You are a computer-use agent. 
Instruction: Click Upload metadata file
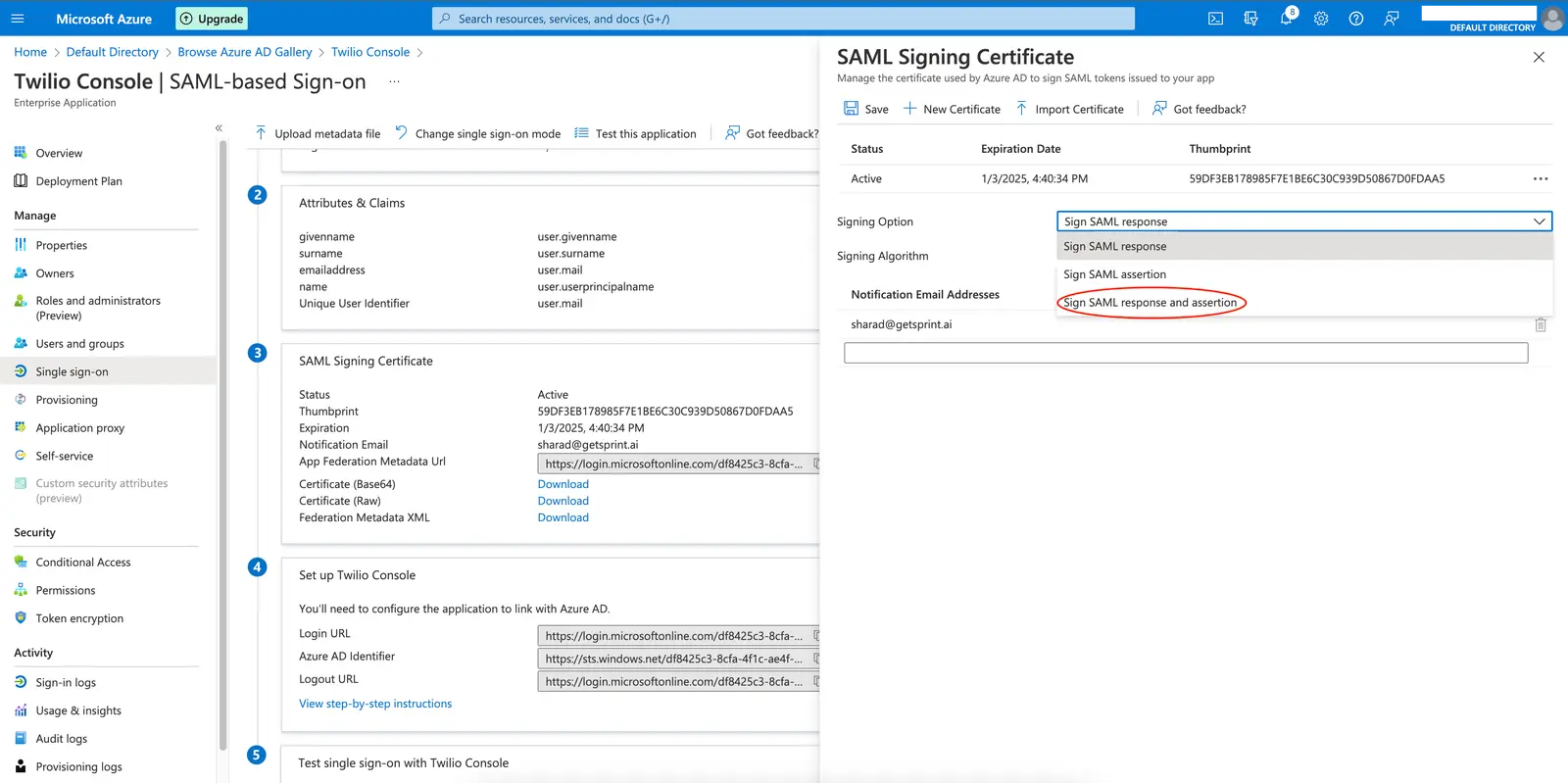tap(318, 133)
